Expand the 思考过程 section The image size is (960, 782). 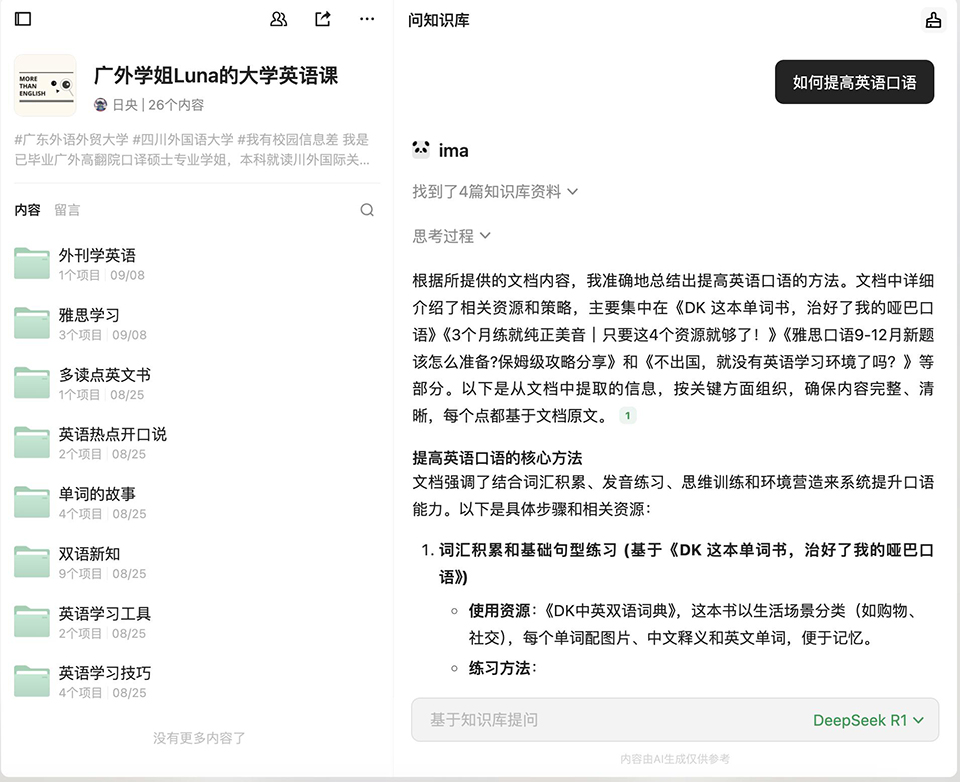[x=452, y=236]
